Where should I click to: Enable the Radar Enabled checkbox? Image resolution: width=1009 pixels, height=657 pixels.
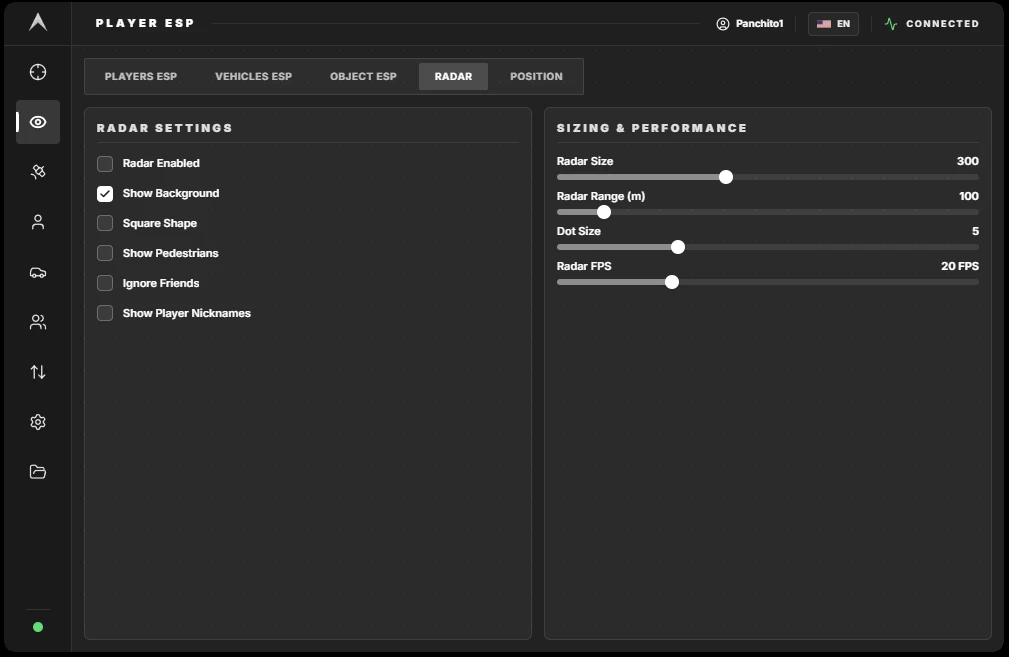(x=105, y=163)
